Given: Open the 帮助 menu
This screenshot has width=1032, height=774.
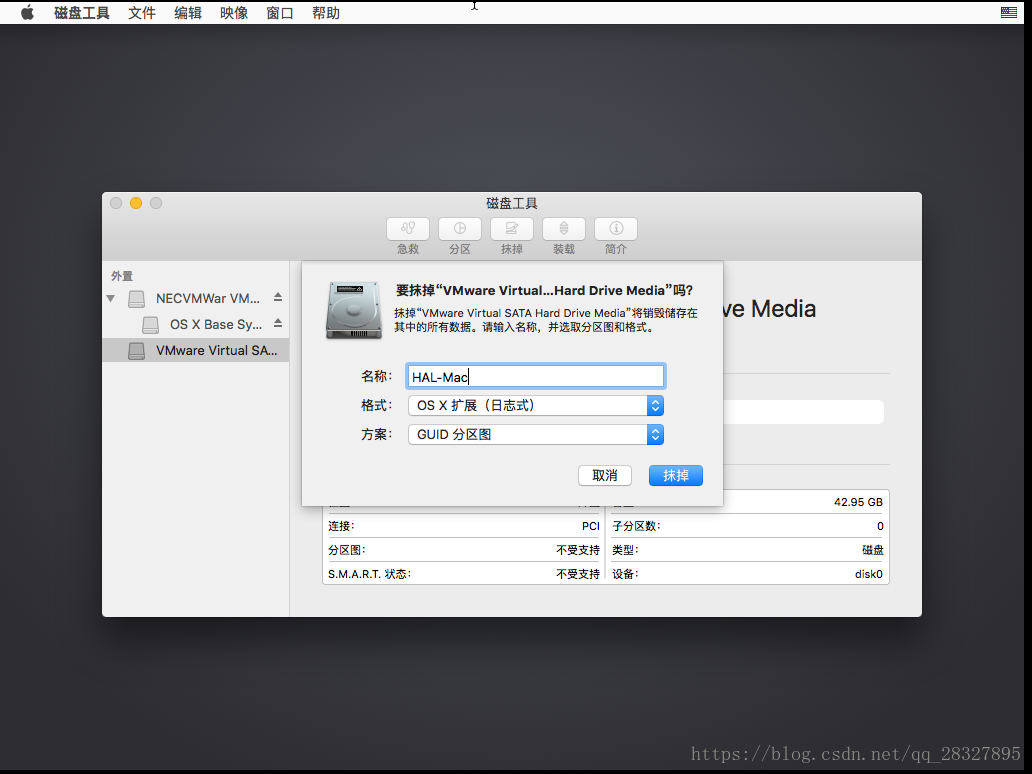Looking at the screenshot, I should (326, 13).
